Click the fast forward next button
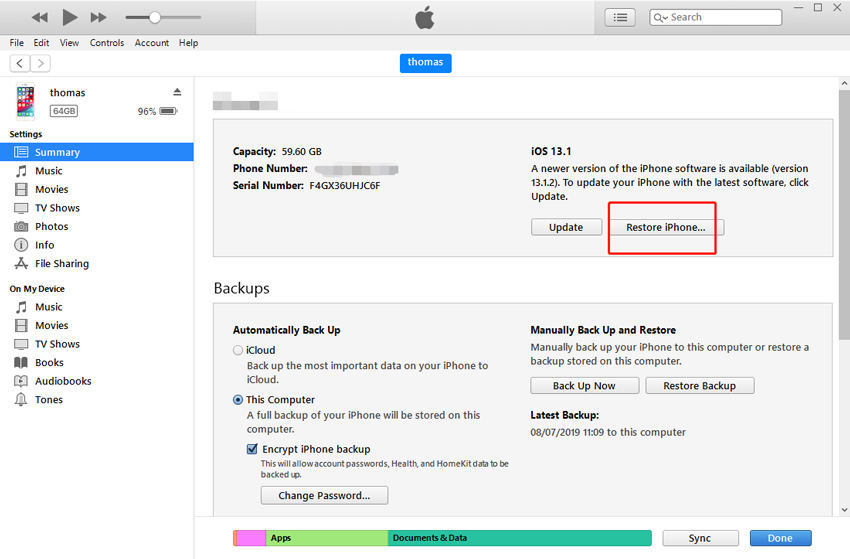The height and width of the screenshot is (559, 850). (x=98, y=17)
